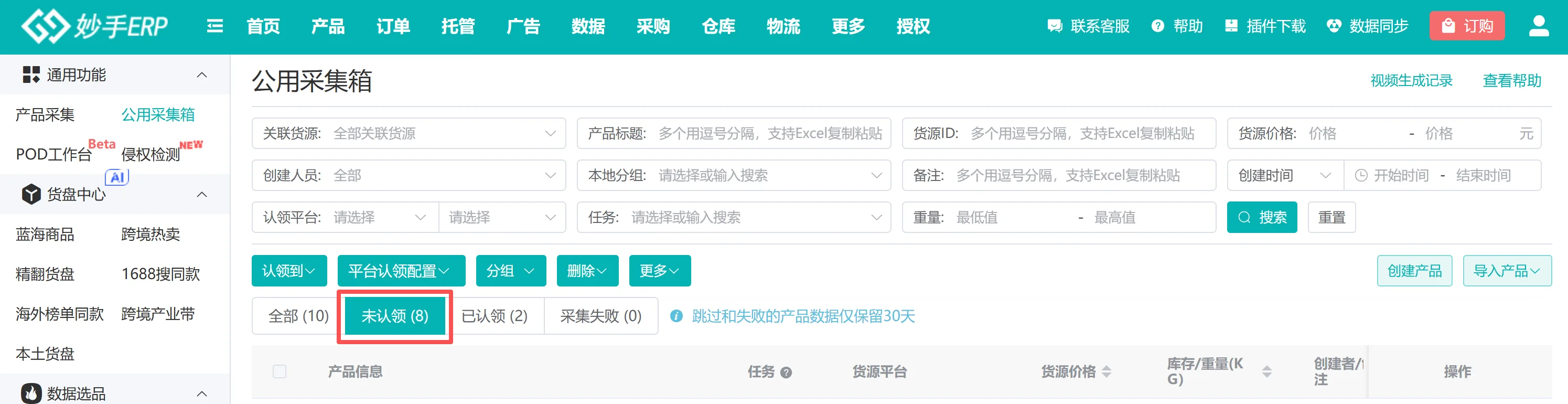Screen dimensions: 1568x404
Task: Click the 搜索 button
Action: [1262, 218]
